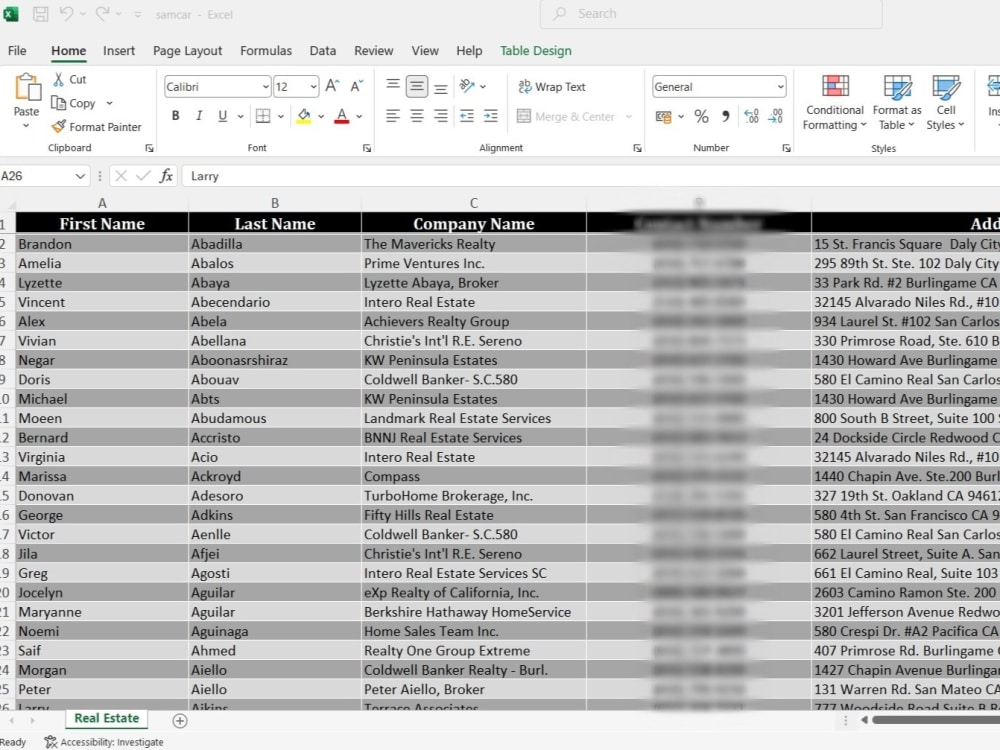This screenshot has width=1000, height=750.
Task: Open the File menu
Action: tap(17, 50)
